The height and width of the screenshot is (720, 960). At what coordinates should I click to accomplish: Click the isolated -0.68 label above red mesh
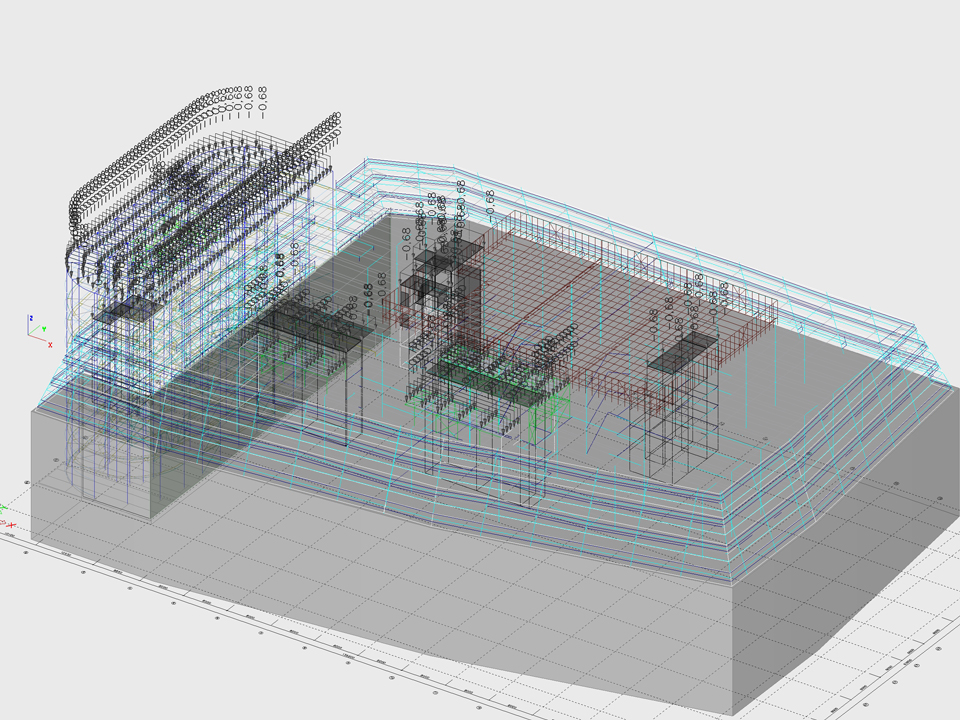[x=490, y=201]
